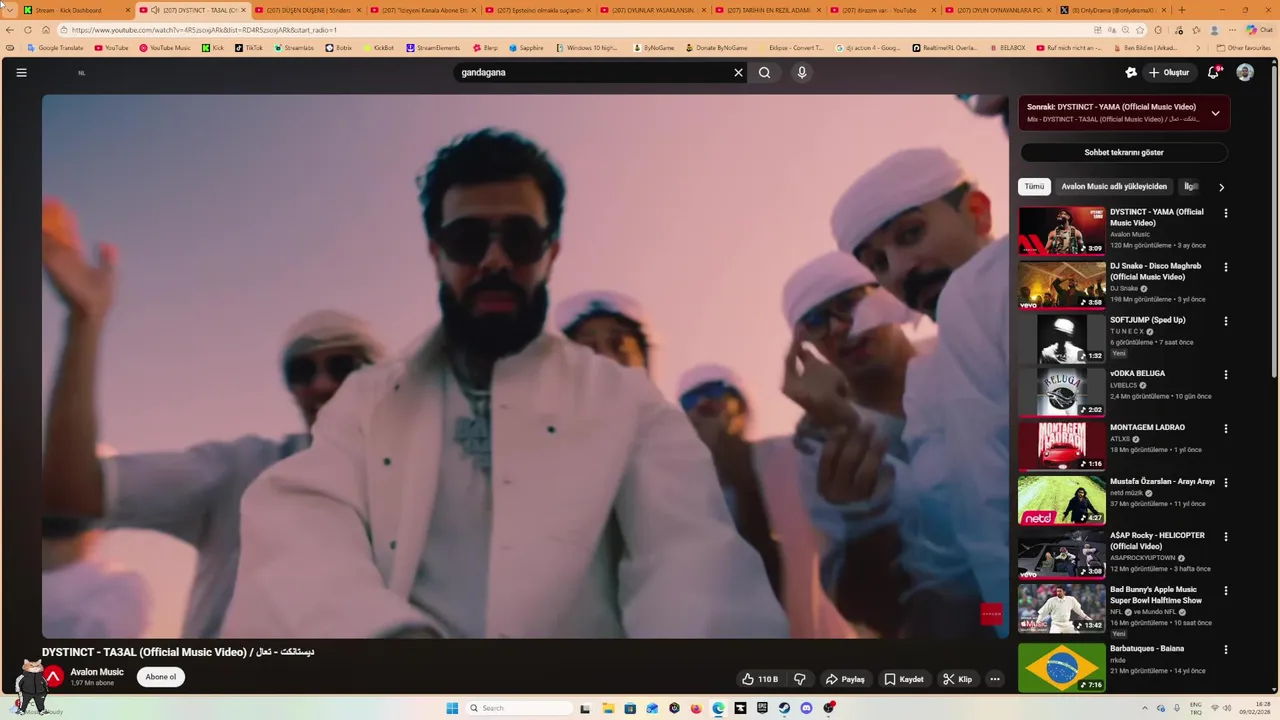
Task: Open File Explorer from the taskbar
Action: point(608,708)
